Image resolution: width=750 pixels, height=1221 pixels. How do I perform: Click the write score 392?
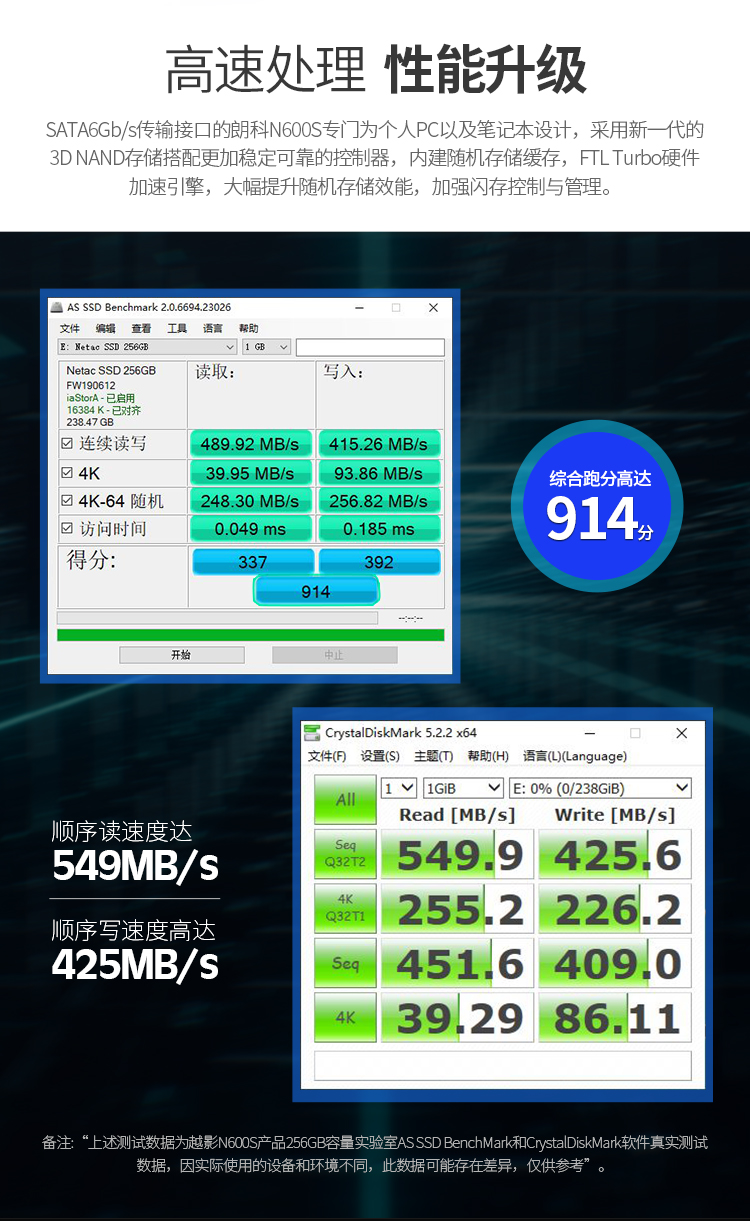coord(379,562)
